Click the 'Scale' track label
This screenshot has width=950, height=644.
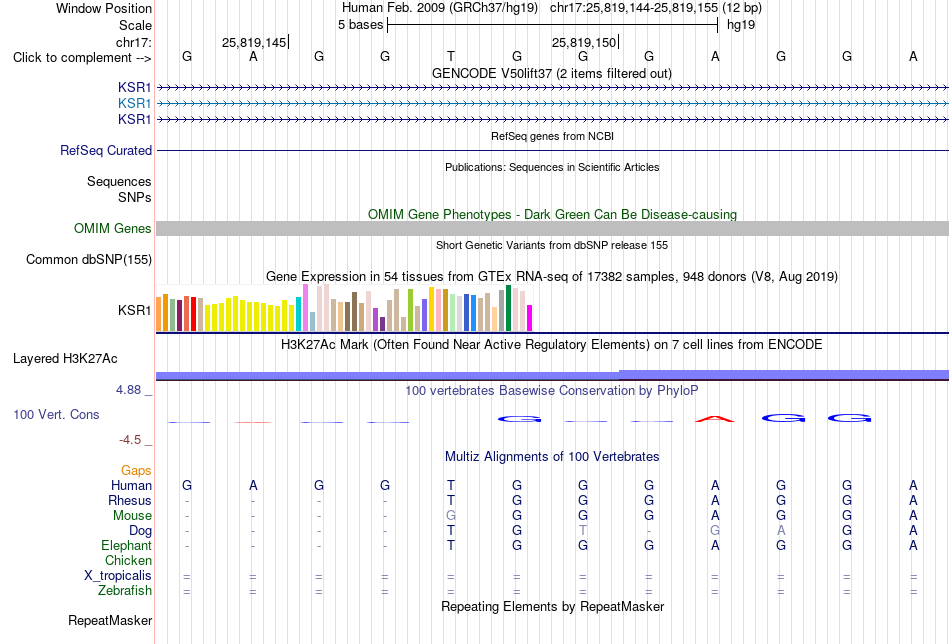click(135, 25)
